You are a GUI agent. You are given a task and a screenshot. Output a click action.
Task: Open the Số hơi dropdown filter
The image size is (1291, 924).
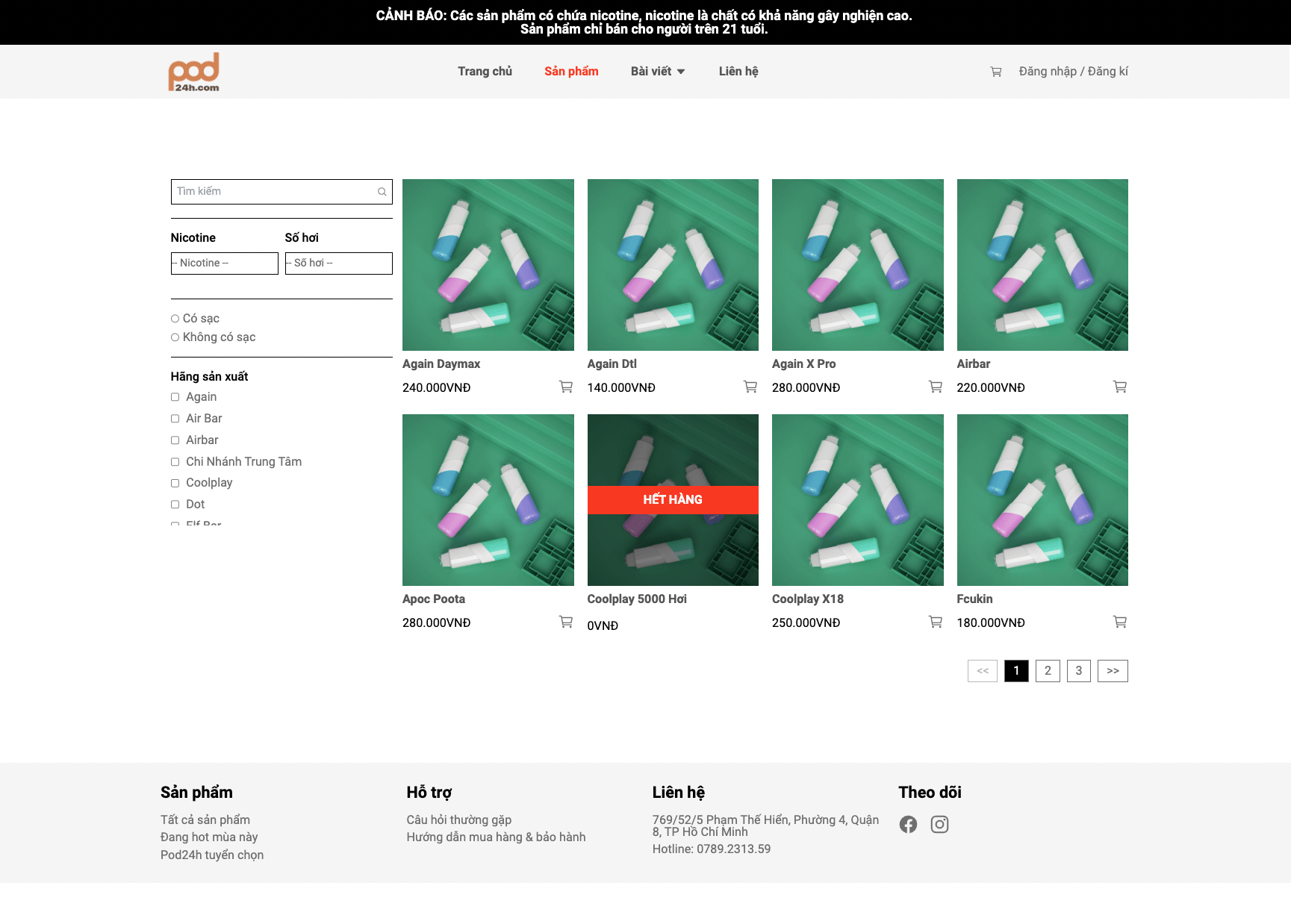pos(338,263)
